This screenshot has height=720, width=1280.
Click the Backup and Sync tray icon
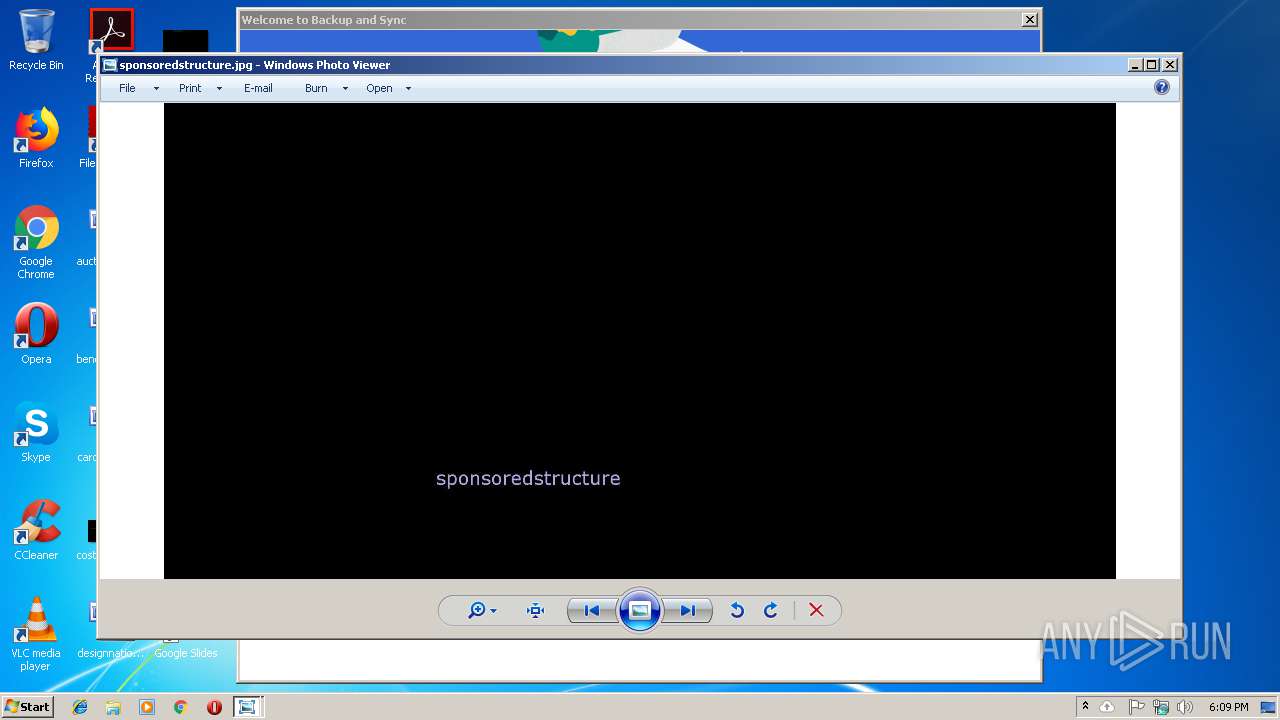[1107, 707]
